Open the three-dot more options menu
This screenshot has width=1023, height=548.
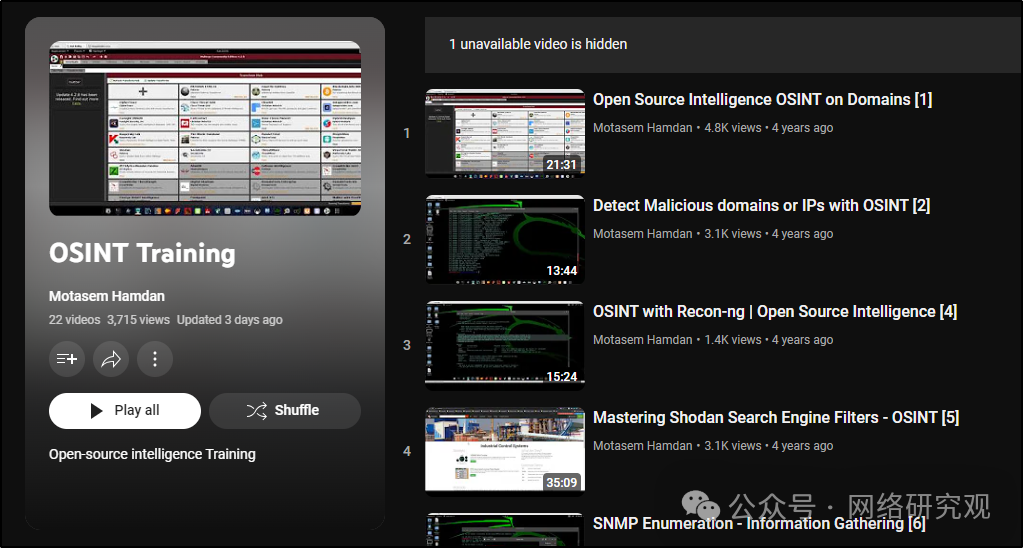point(155,359)
